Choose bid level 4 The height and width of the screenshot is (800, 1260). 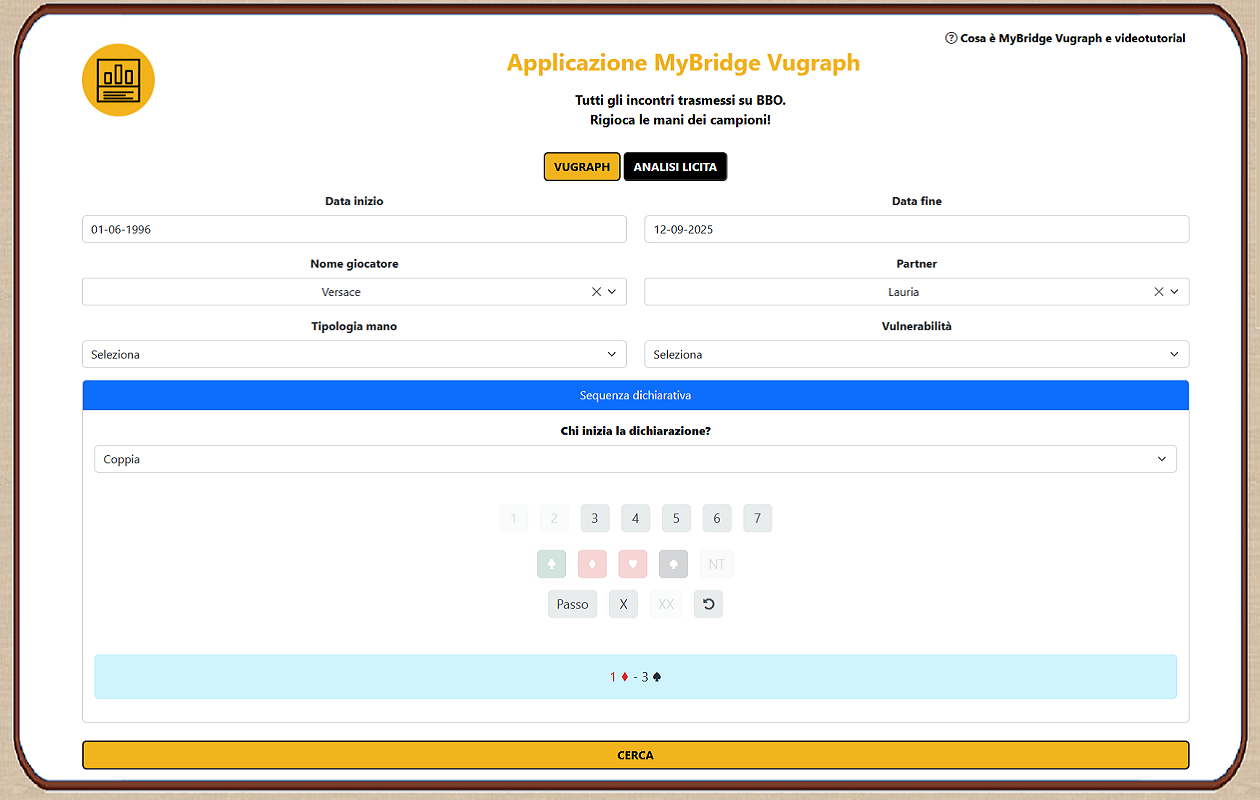pyautogui.click(x=635, y=518)
